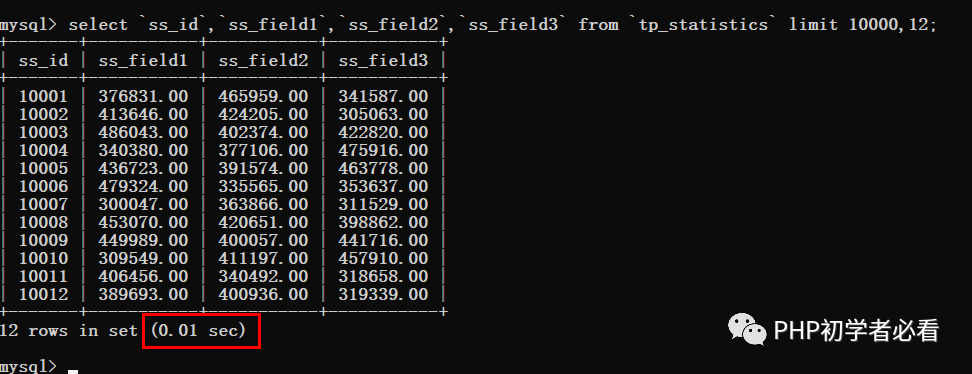Click the '12 rows in set' text
Image resolution: width=972 pixels, height=374 pixels.
point(68,331)
